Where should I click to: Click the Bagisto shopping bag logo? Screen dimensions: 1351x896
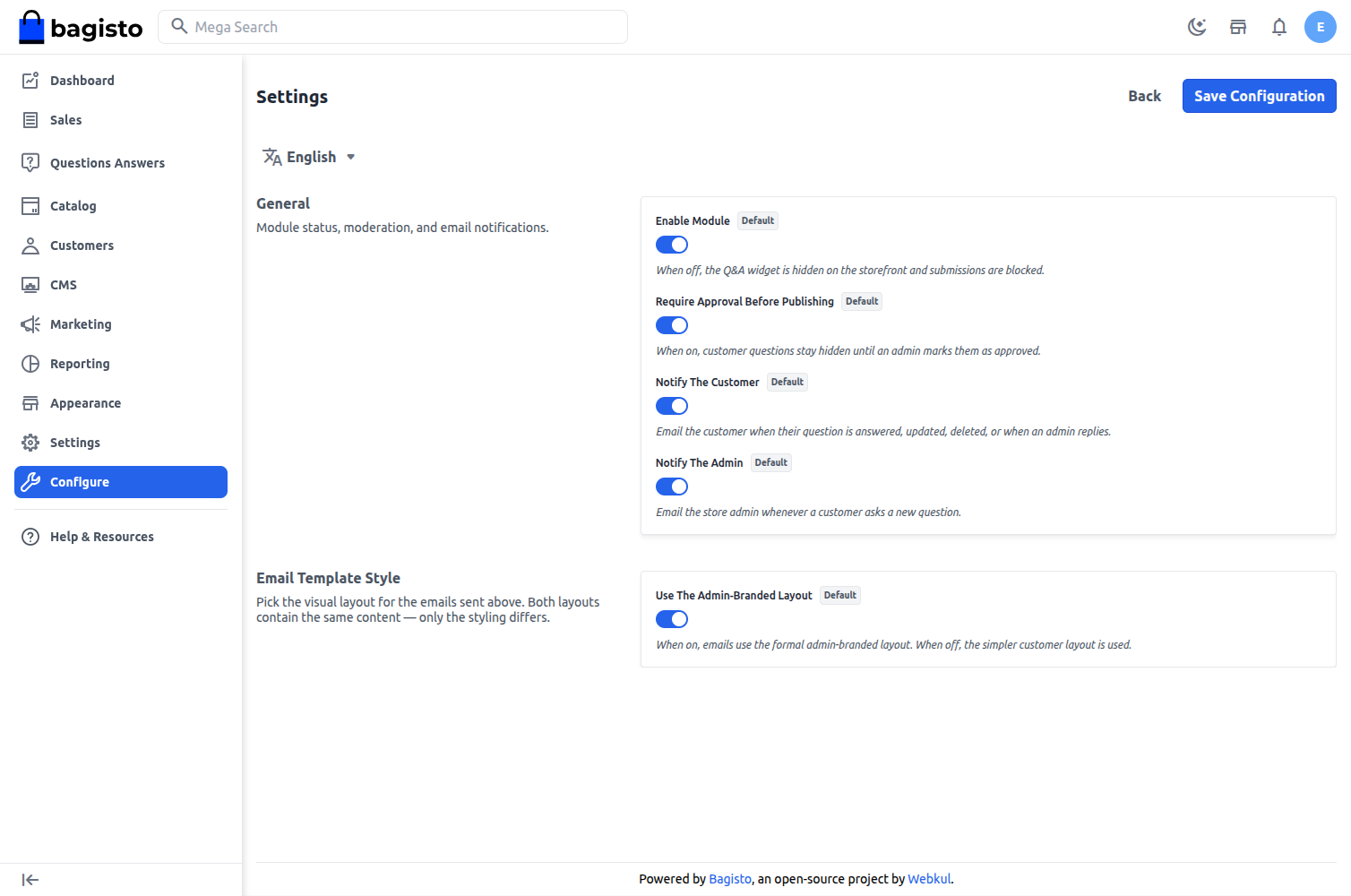point(81,27)
